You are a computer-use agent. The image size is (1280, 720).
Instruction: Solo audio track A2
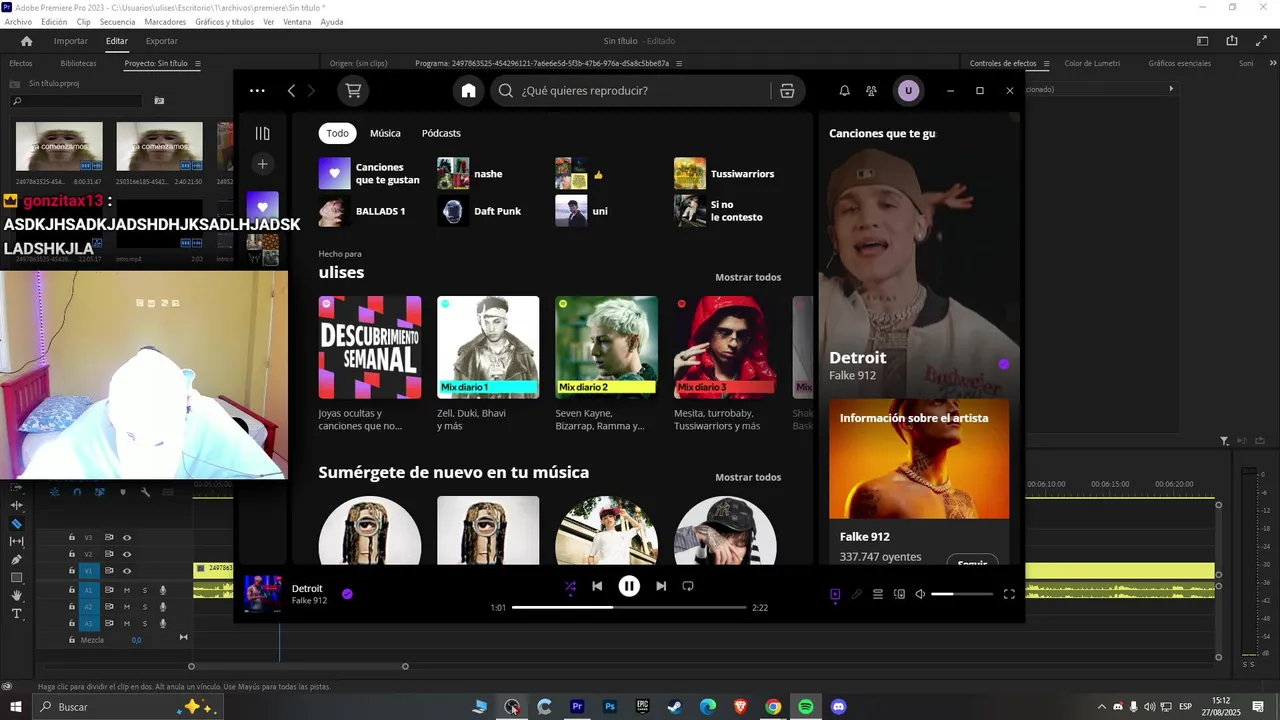point(144,607)
